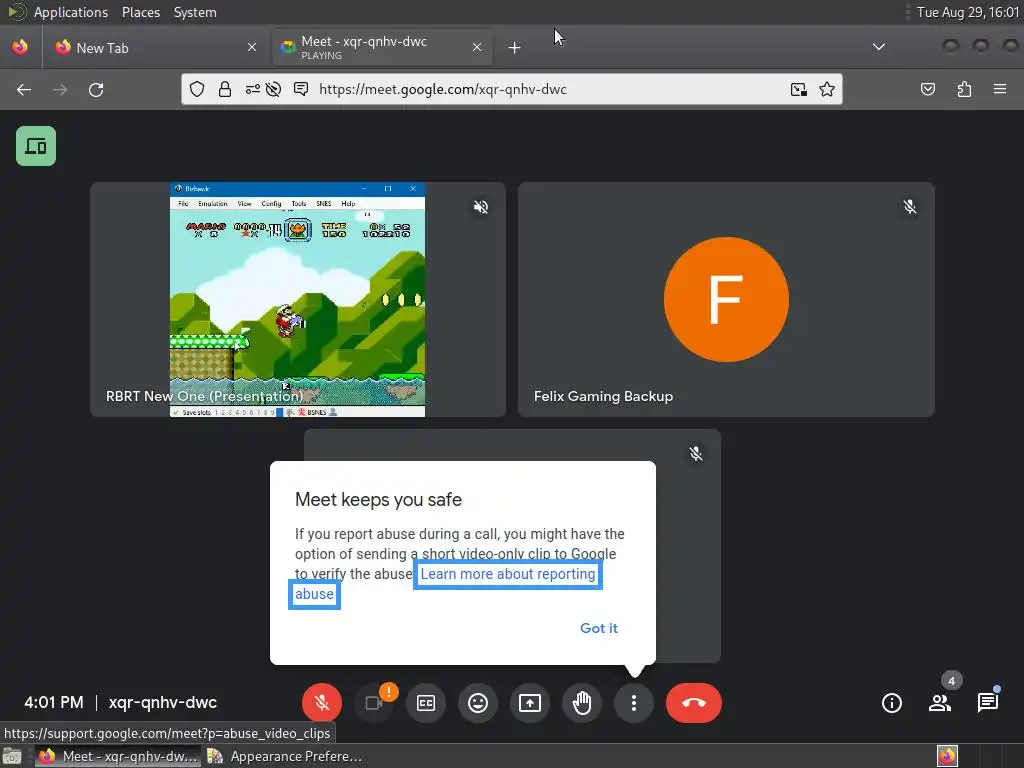Image resolution: width=1024 pixels, height=768 pixels.
Task: Open the extensions puzzle icon
Action: tap(964, 89)
